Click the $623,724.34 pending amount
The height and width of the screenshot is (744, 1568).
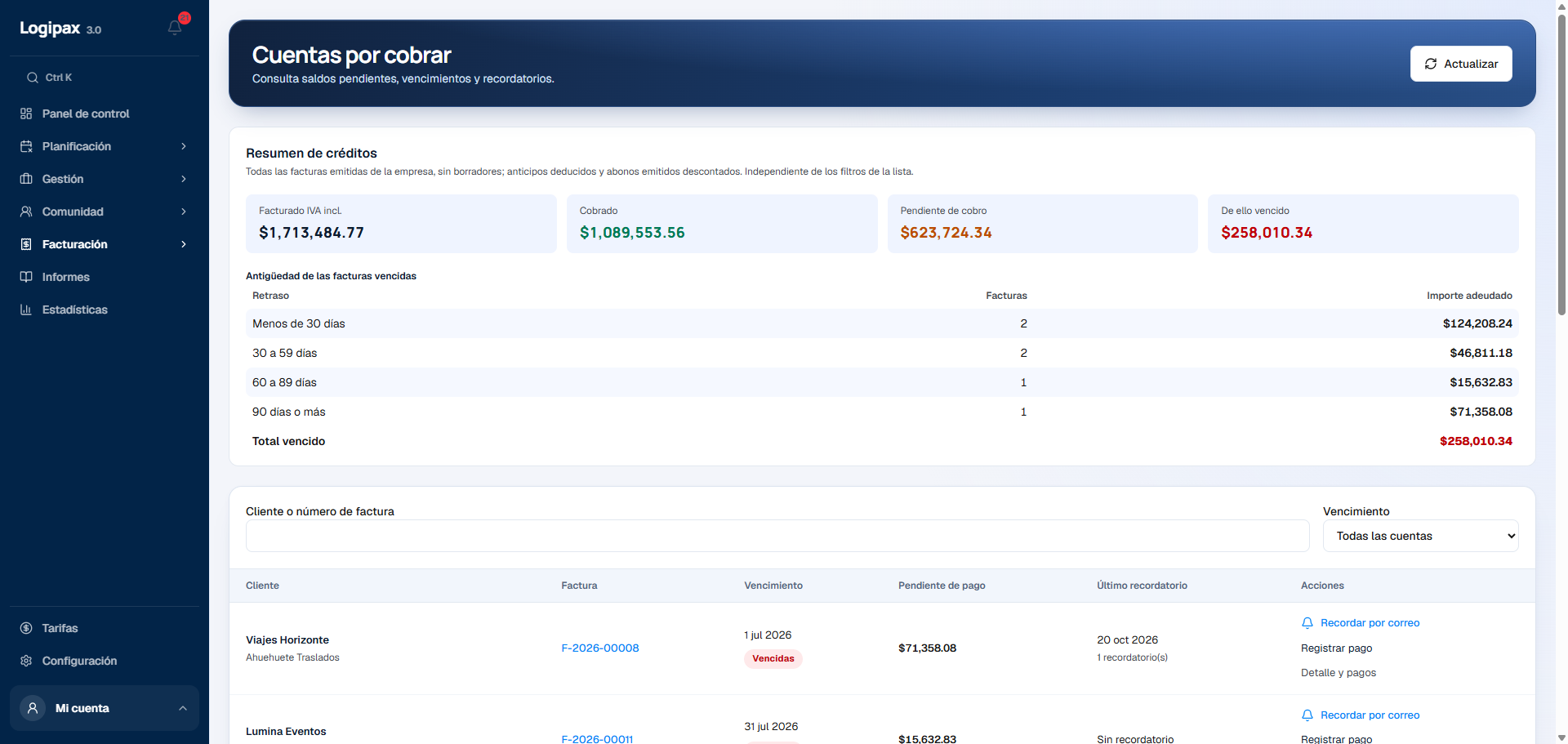click(x=946, y=233)
